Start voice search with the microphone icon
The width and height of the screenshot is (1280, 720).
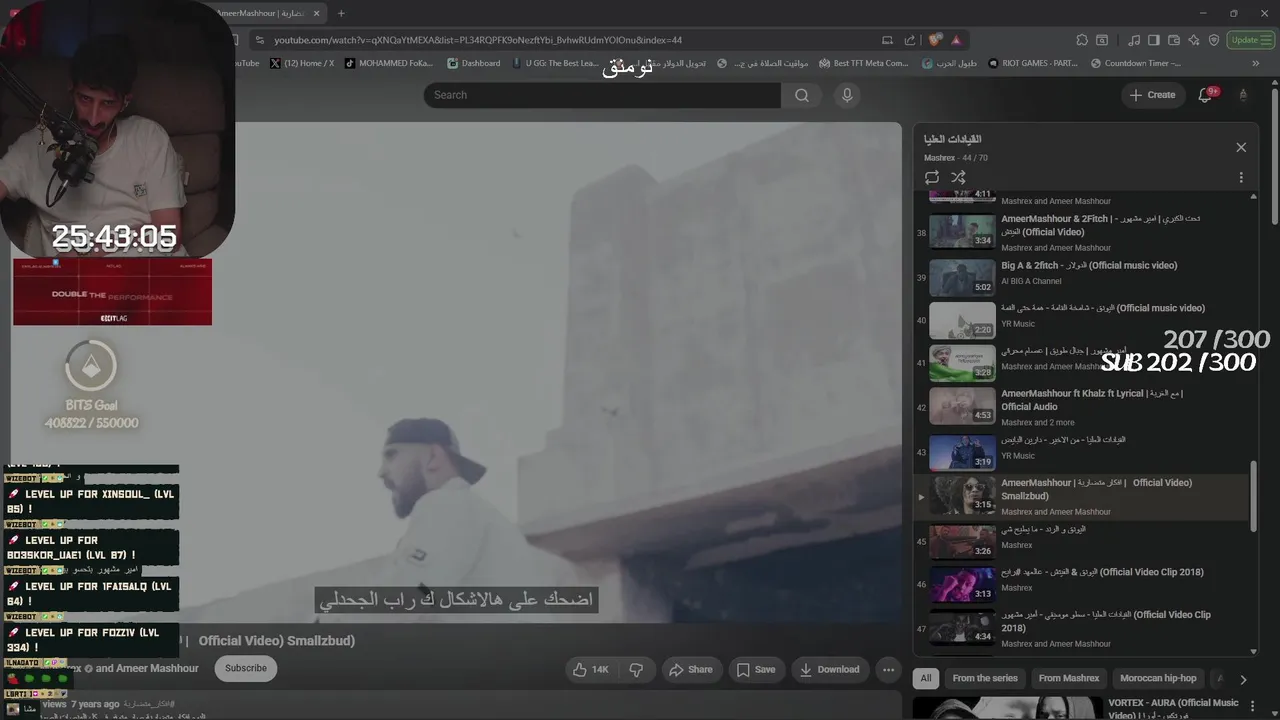click(847, 95)
